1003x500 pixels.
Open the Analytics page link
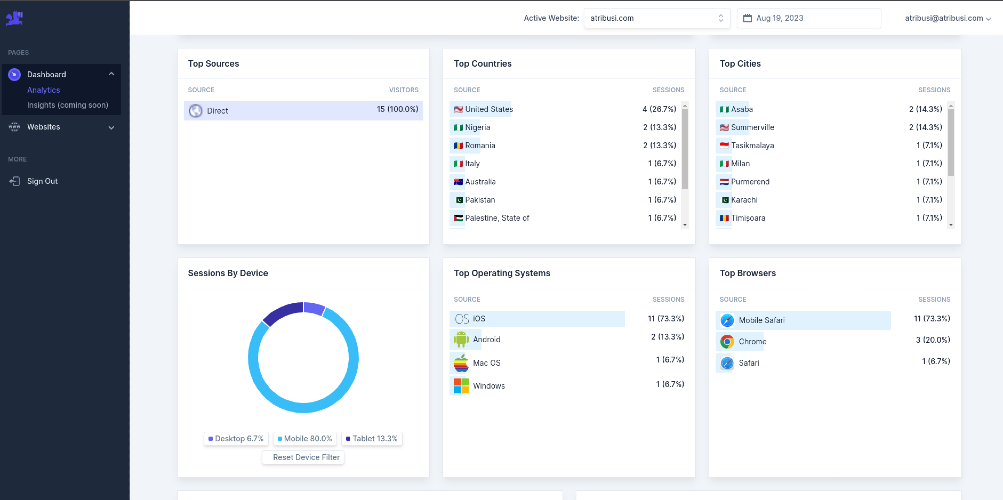click(43, 90)
